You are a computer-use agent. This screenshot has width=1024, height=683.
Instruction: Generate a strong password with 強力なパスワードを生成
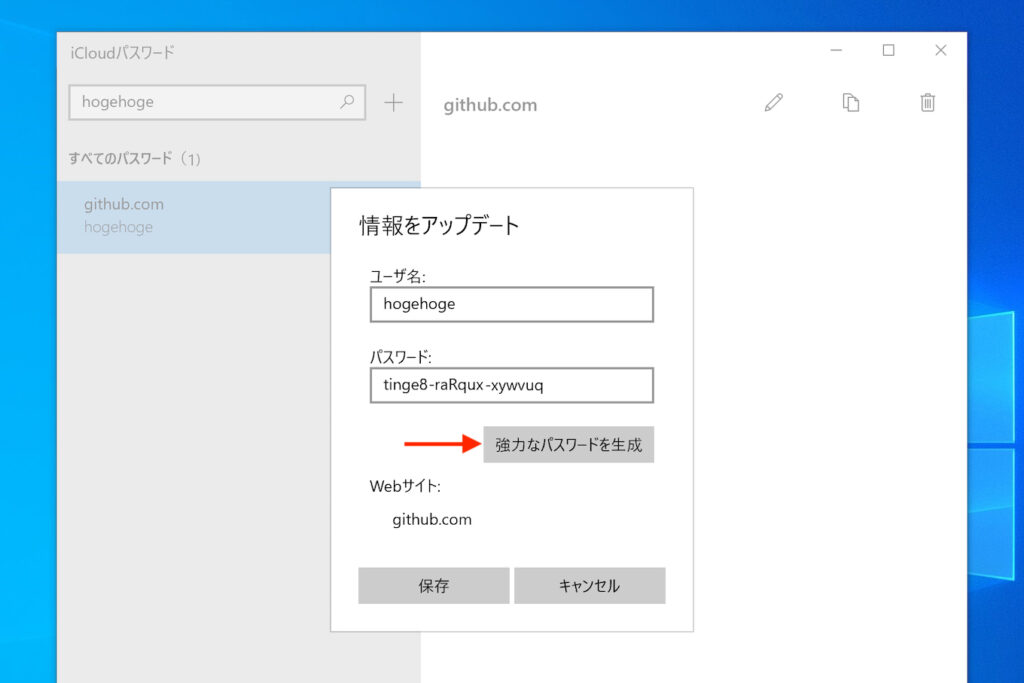point(568,444)
